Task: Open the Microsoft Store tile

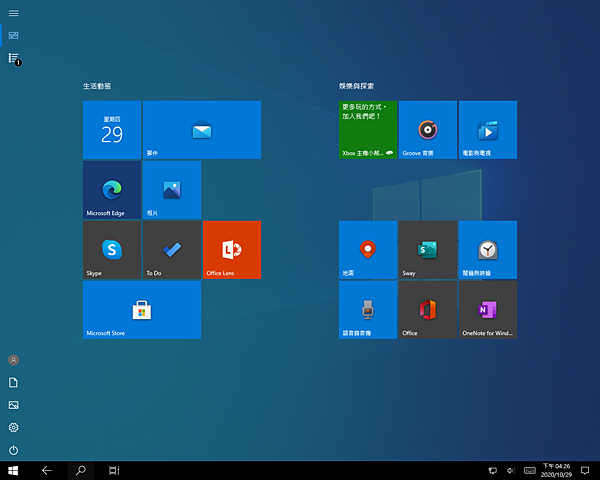Action: pyautogui.click(x=142, y=310)
